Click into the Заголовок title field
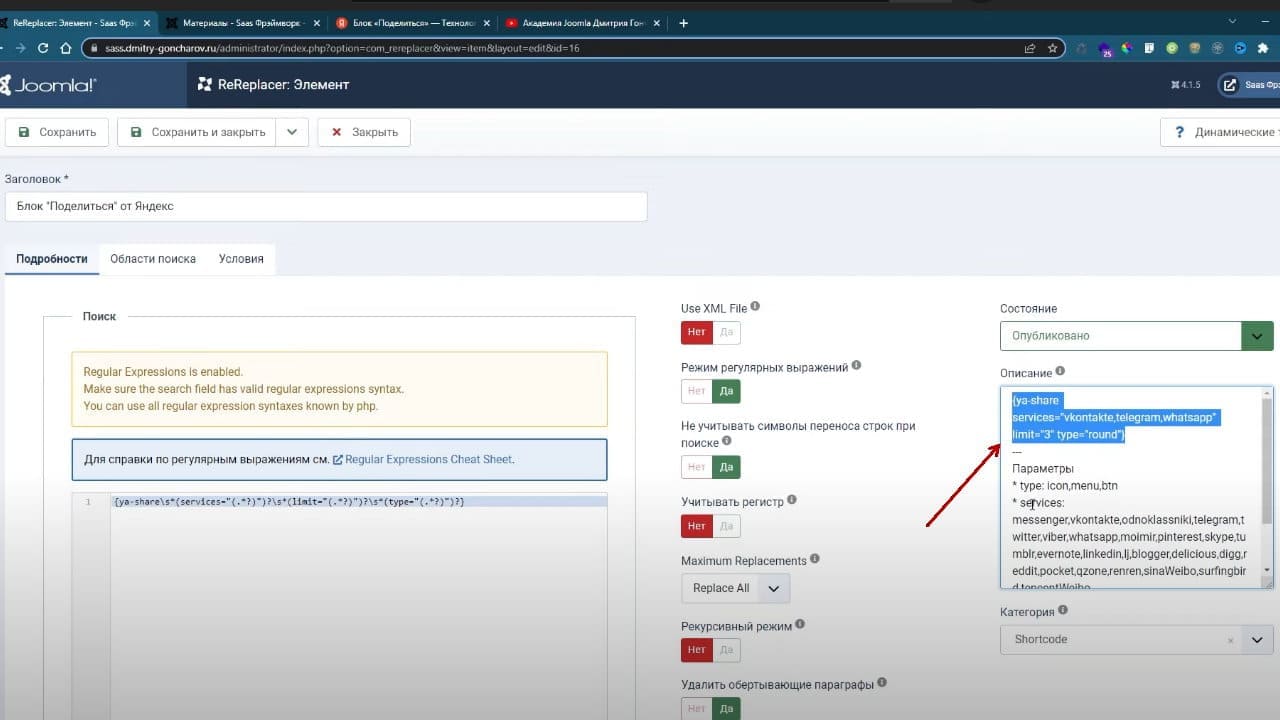This screenshot has width=1280, height=720. click(x=326, y=206)
